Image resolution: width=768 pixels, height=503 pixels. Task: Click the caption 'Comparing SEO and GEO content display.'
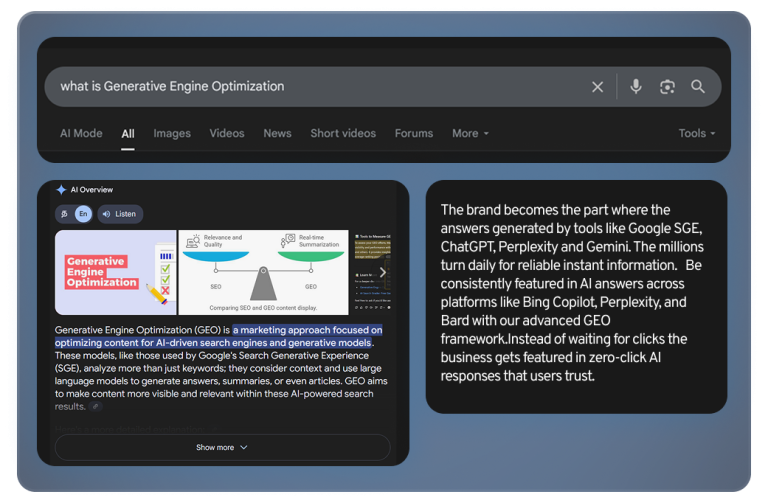[263, 308]
